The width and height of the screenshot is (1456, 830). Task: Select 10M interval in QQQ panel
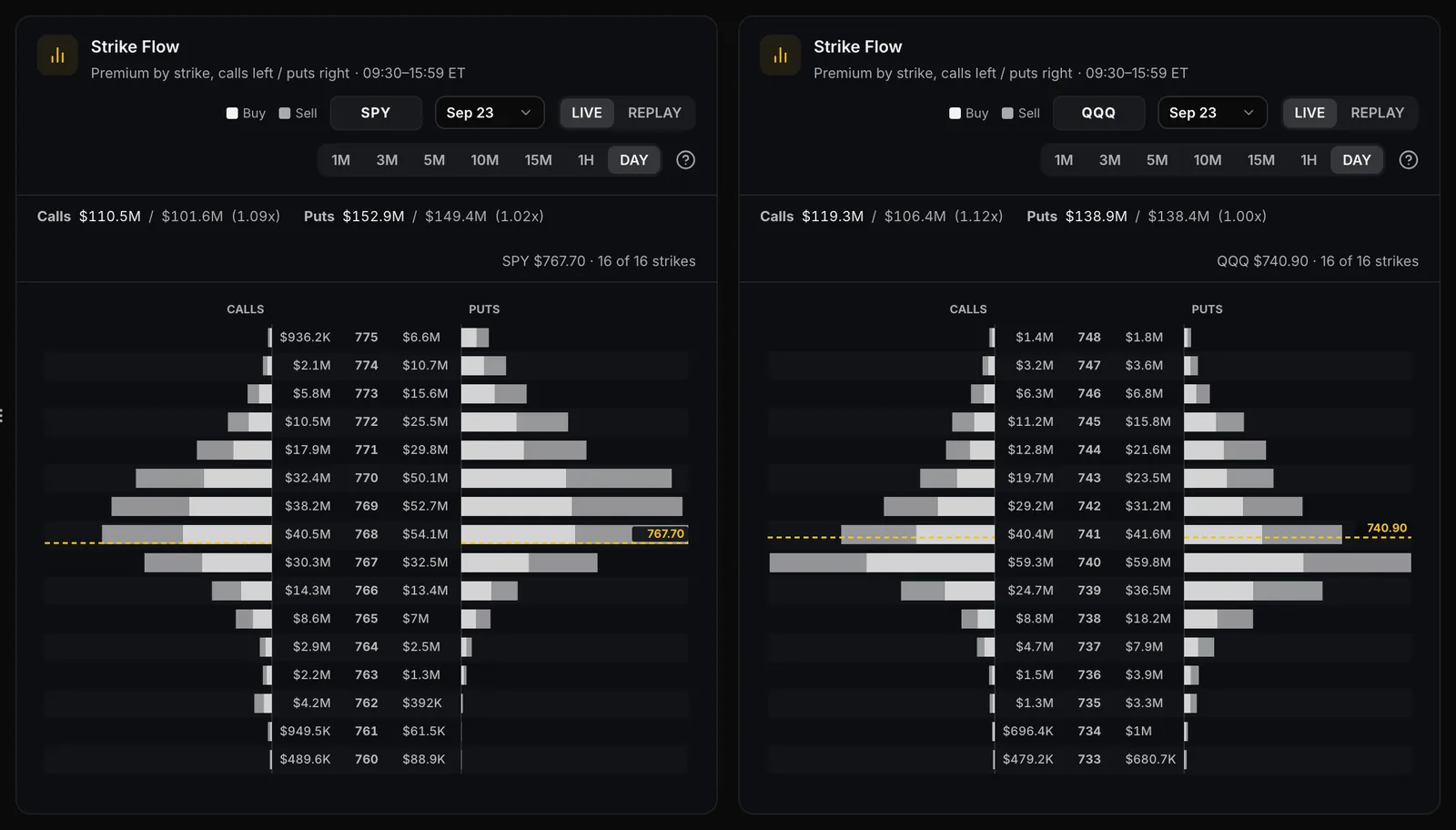tap(1208, 160)
